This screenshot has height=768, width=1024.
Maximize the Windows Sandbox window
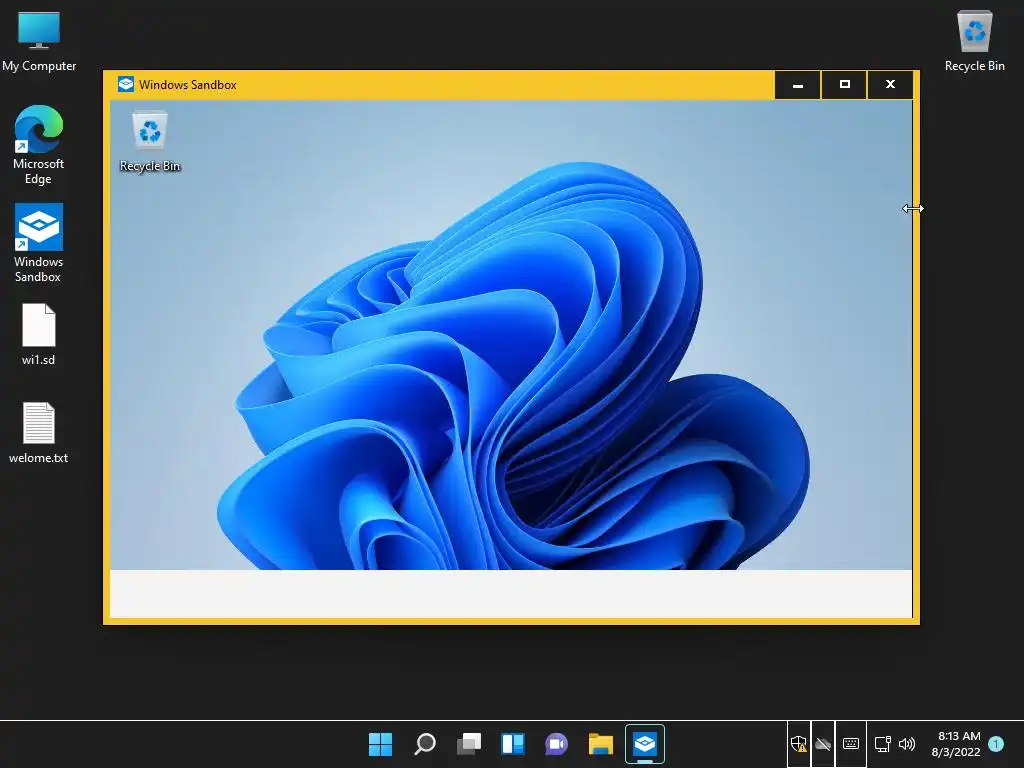[844, 85]
